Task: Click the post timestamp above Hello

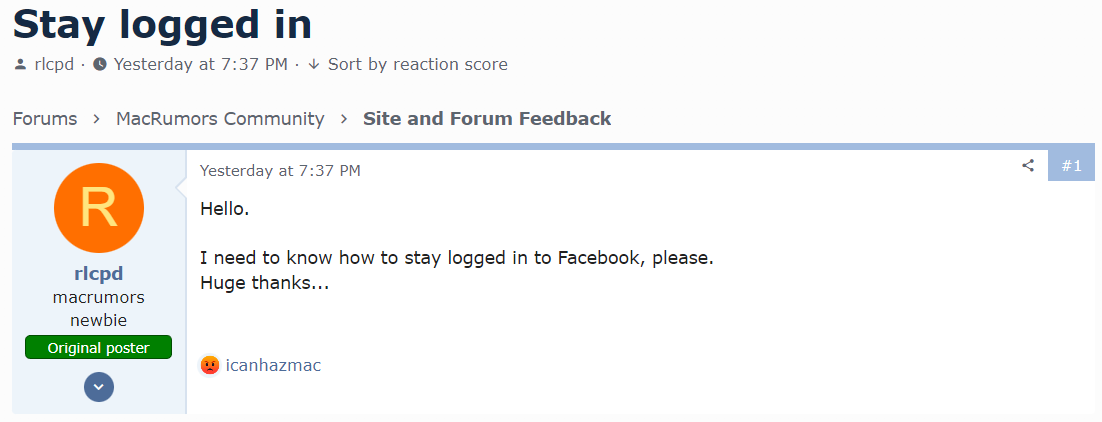Action: coord(280,170)
